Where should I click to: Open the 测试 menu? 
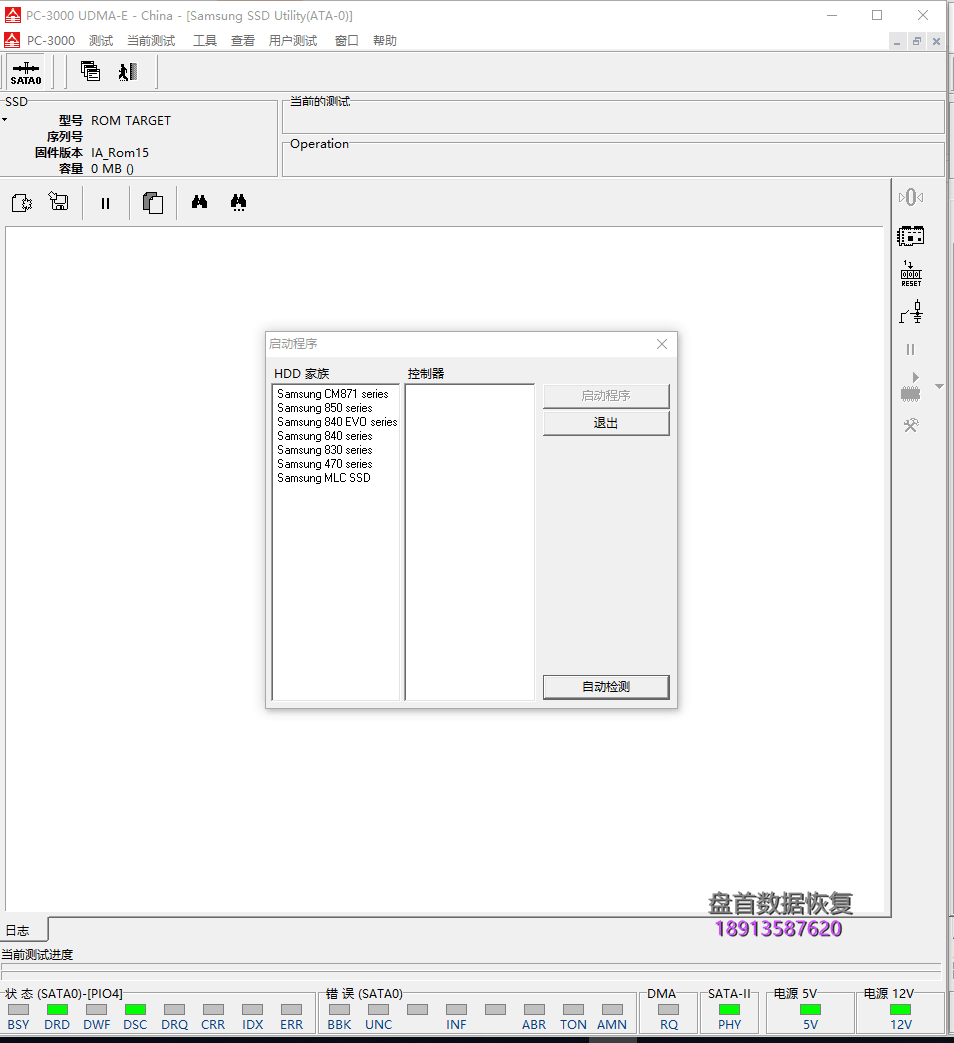pyautogui.click(x=101, y=41)
